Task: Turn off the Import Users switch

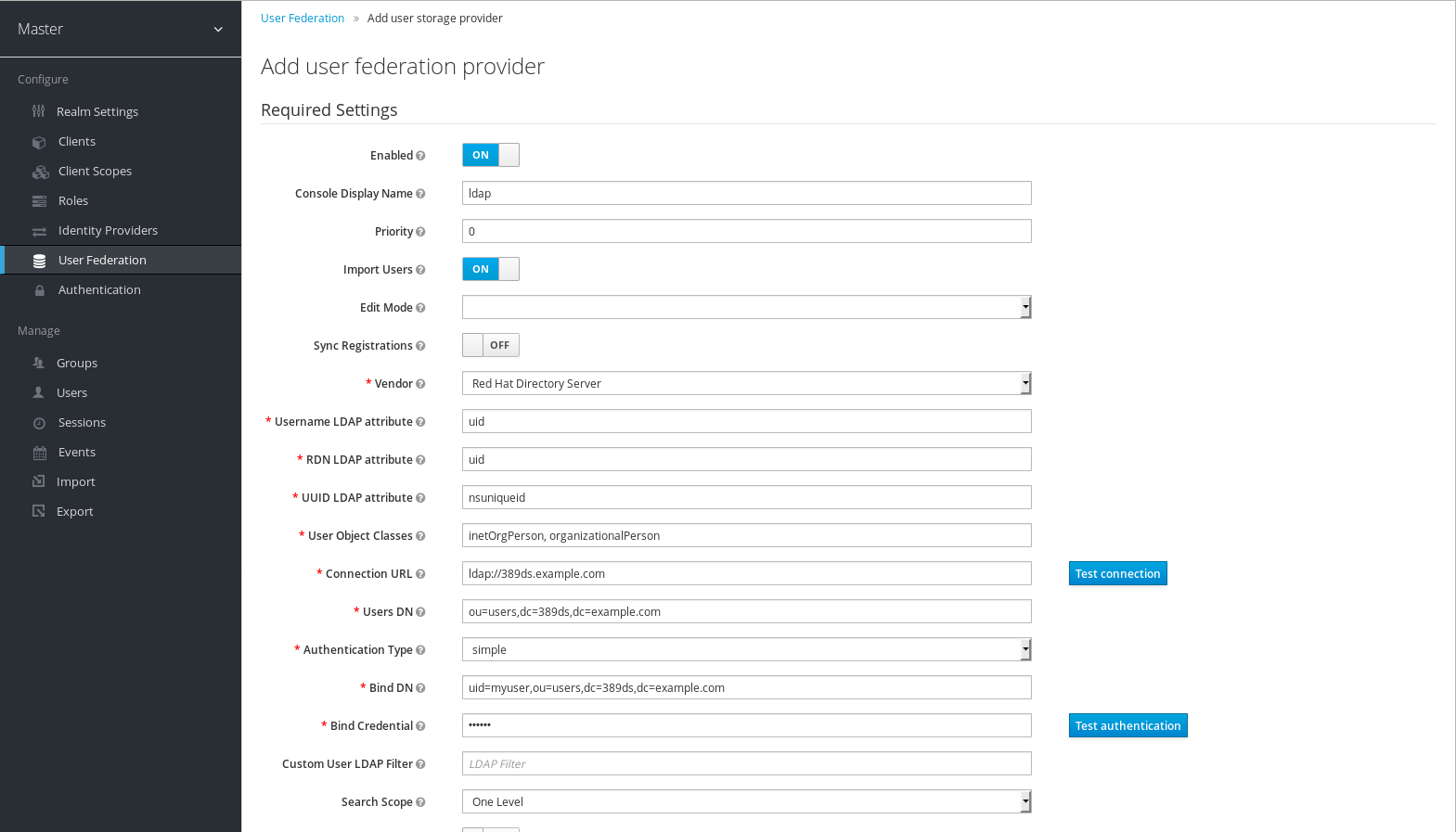Action: [490, 269]
